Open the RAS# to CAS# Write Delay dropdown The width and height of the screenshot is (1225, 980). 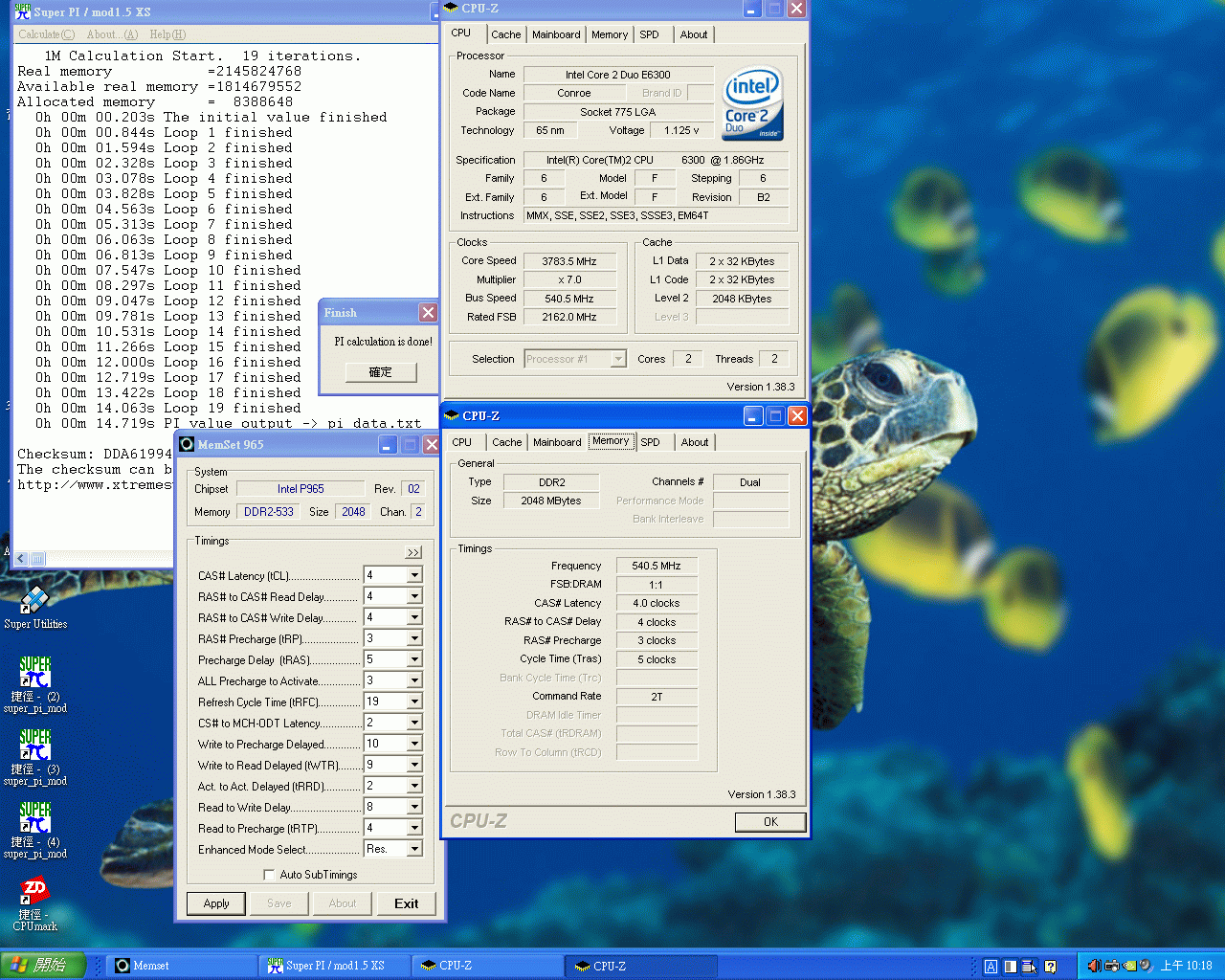click(414, 617)
